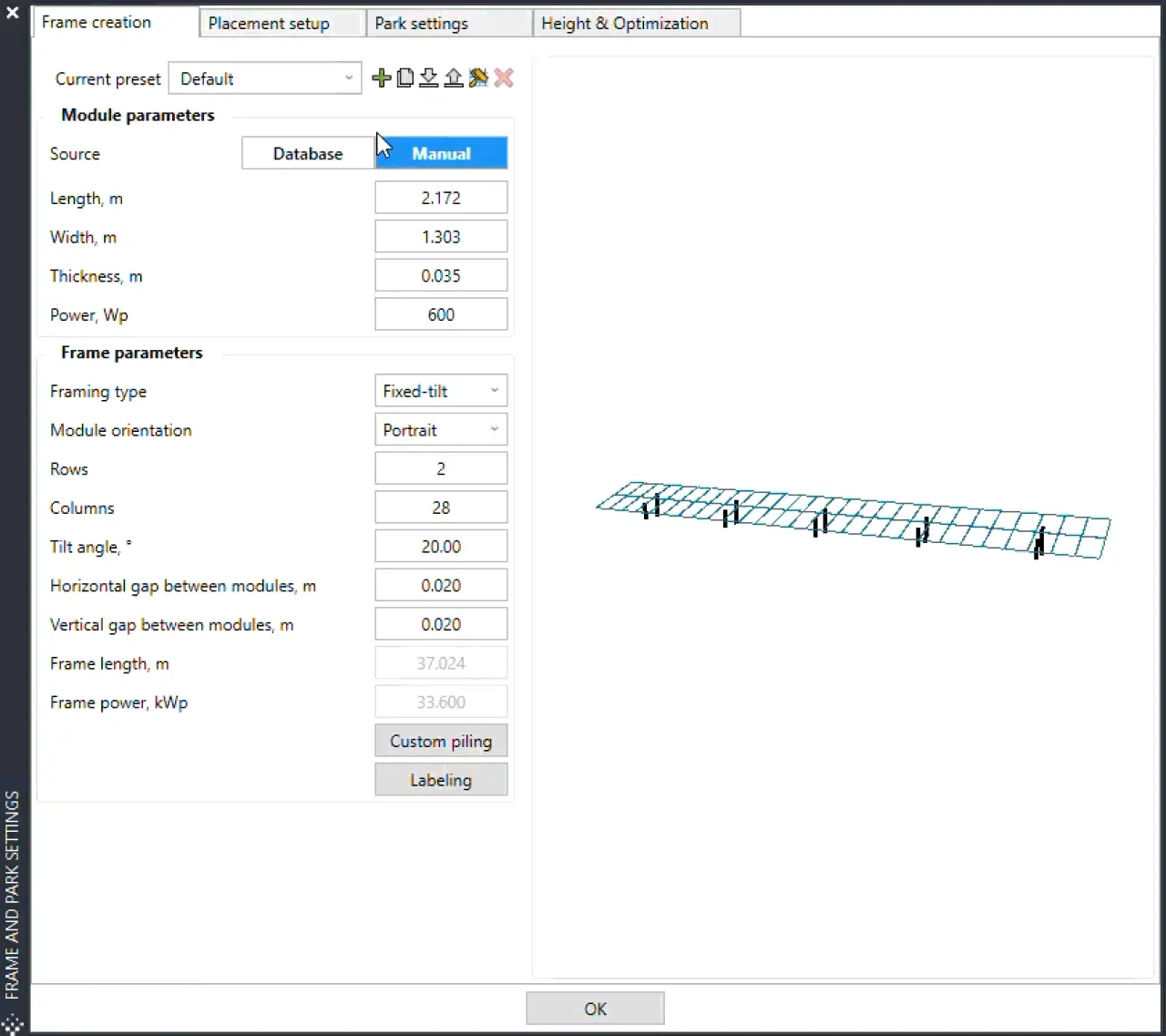The height and width of the screenshot is (1036, 1166).
Task: Switch to the Height & Optimization tab
Action: [x=637, y=23]
